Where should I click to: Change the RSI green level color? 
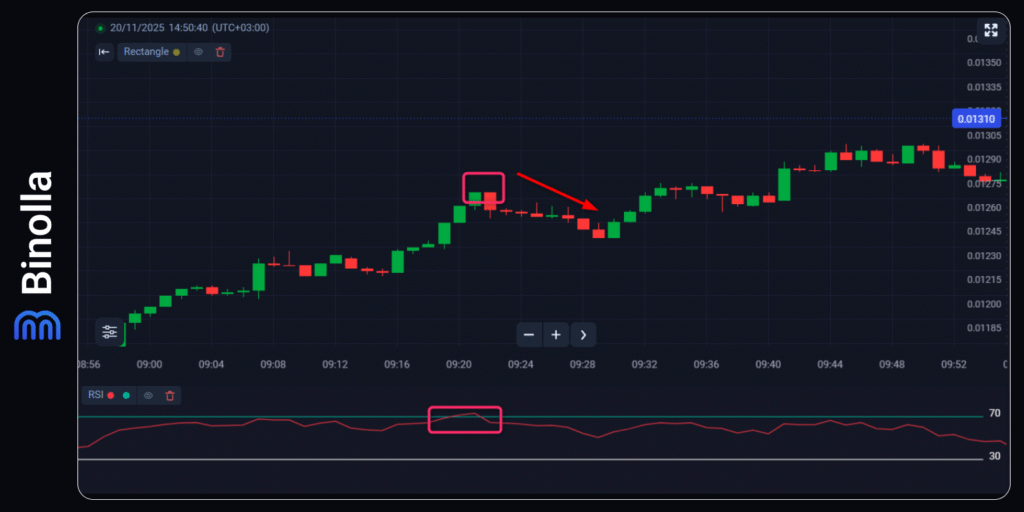click(126, 396)
